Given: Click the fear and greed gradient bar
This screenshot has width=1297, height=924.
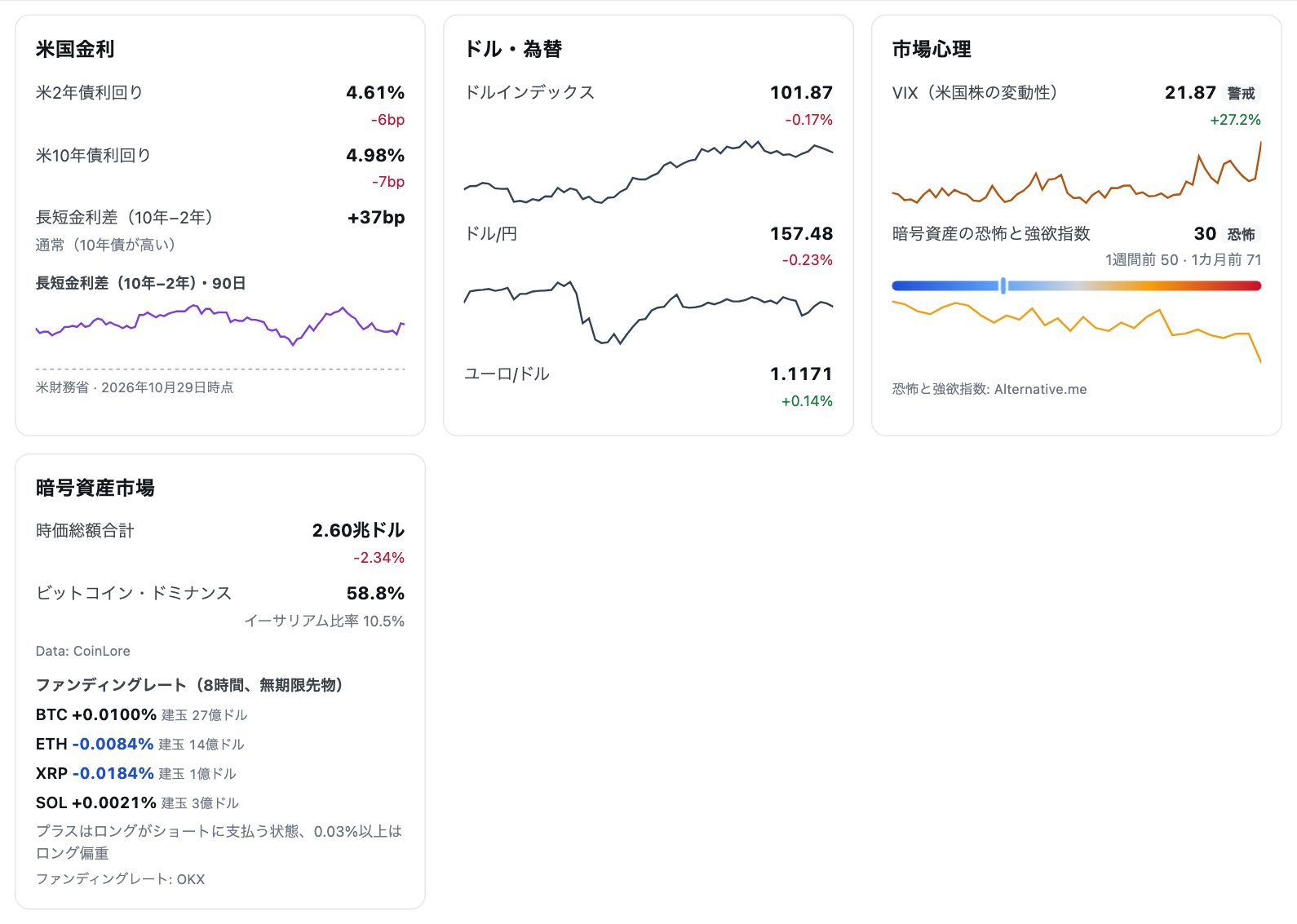Looking at the screenshot, I should 1077,285.
